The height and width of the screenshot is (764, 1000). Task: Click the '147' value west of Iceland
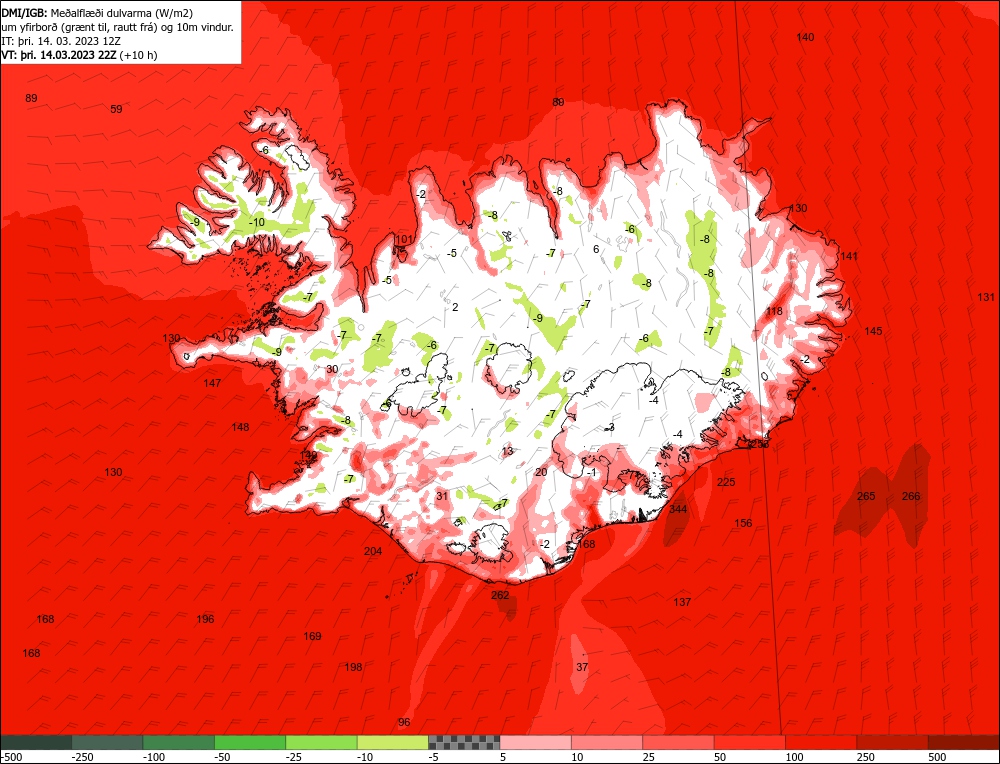(x=212, y=383)
